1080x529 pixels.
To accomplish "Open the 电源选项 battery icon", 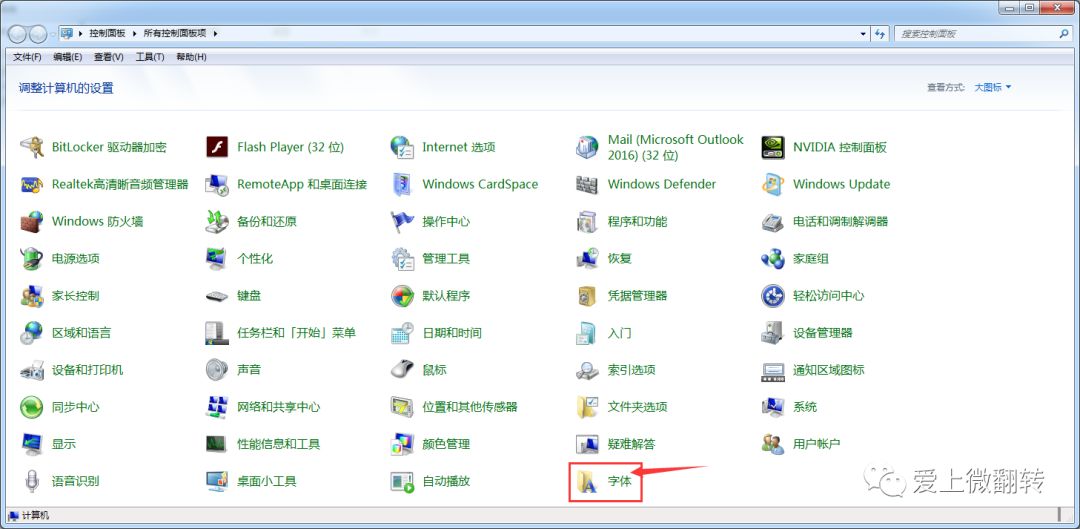I will point(32,258).
